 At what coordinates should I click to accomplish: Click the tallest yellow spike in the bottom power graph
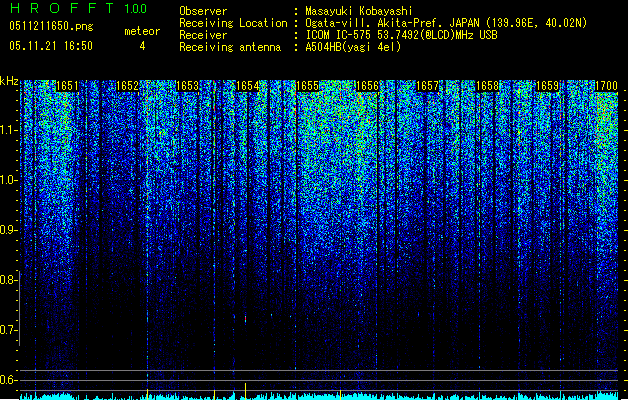246,391
